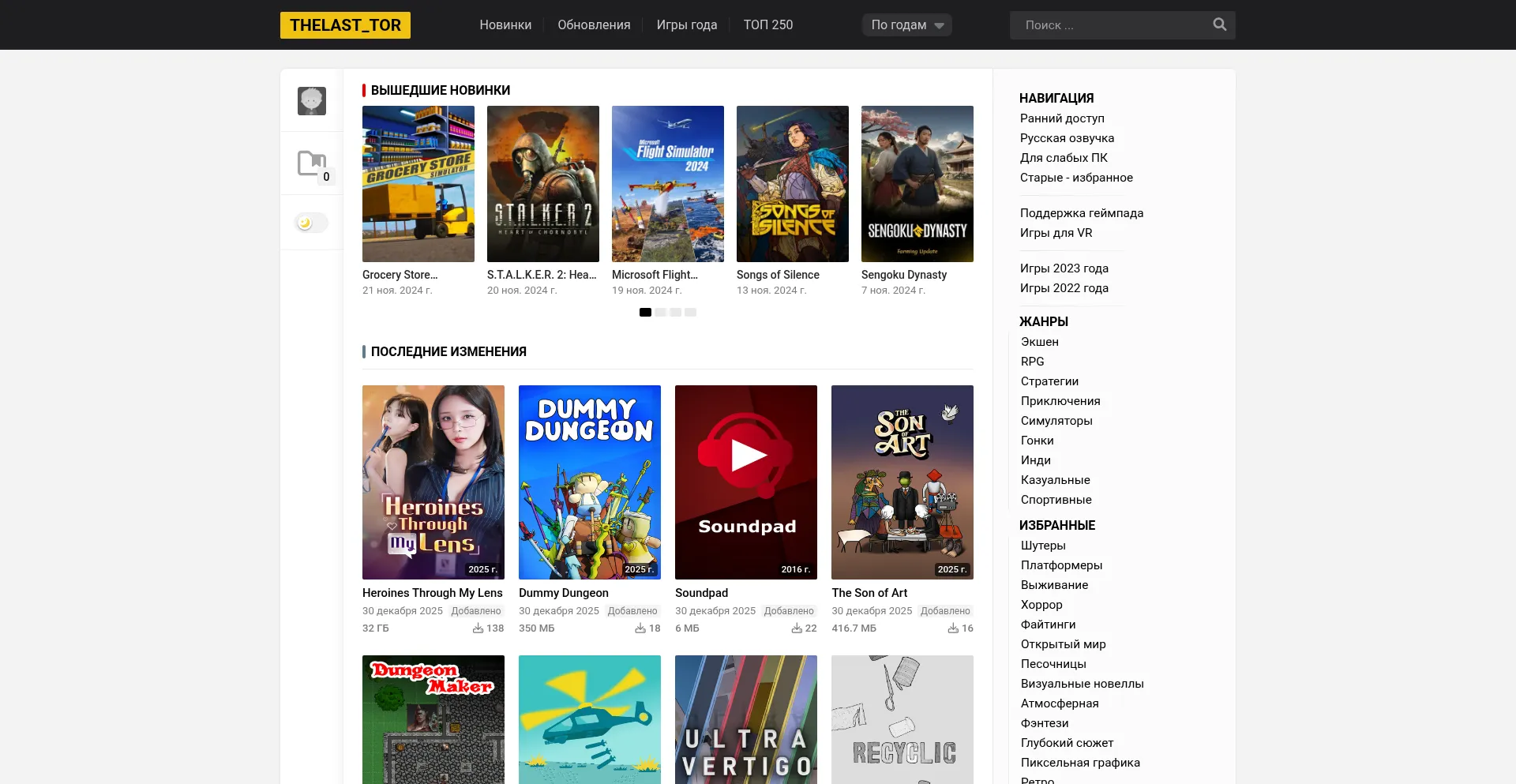Open the Recyclic poster

click(x=902, y=719)
